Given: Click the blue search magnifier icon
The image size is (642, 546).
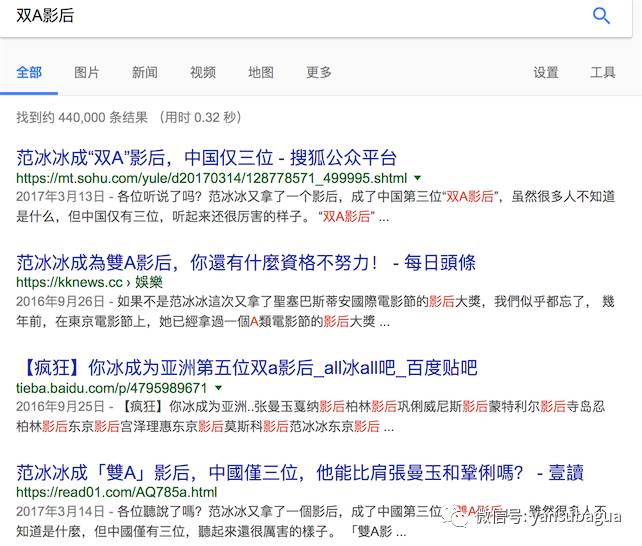Looking at the screenshot, I should coord(601,16).
